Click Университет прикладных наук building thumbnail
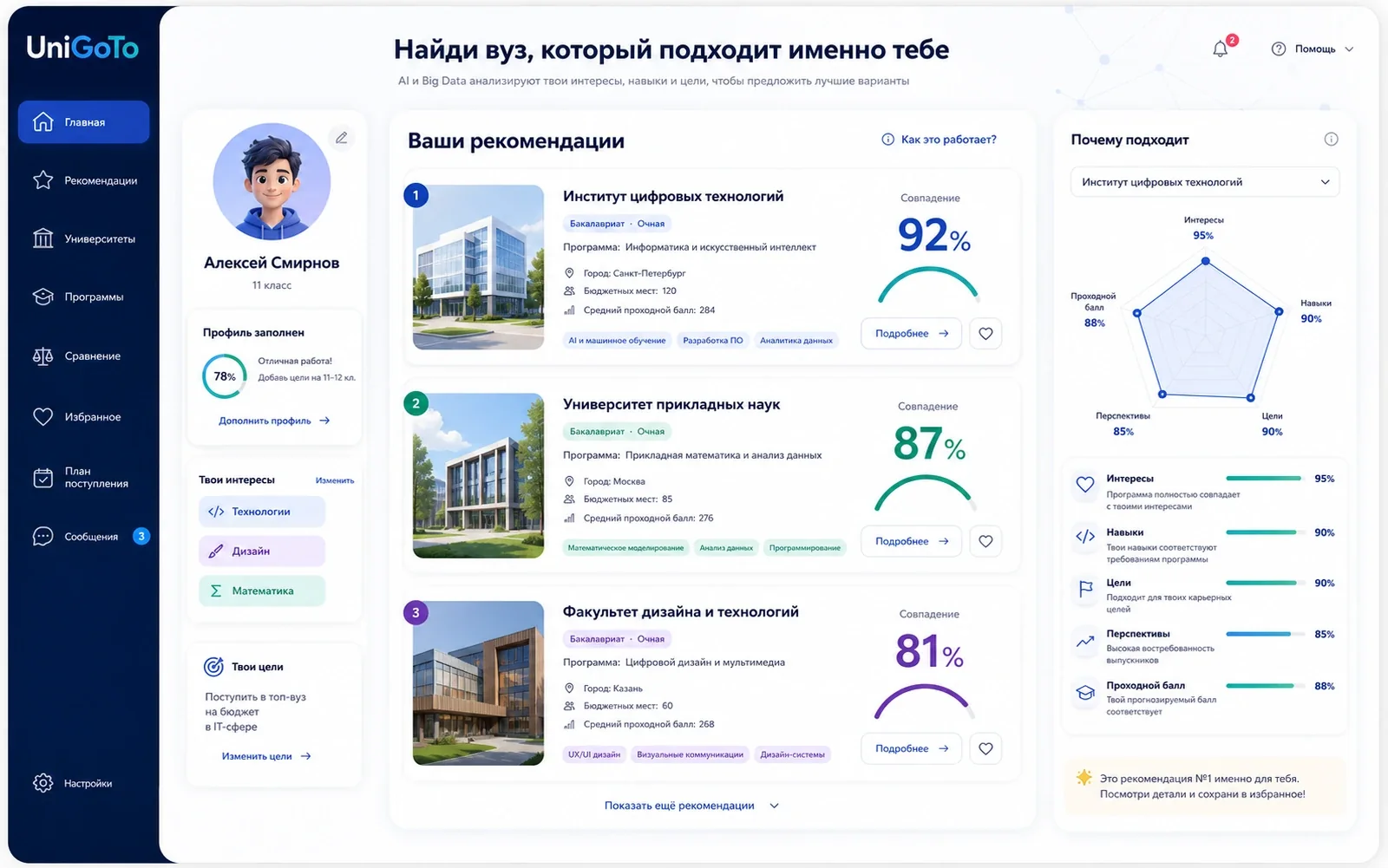The image size is (1388, 868). point(478,475)
